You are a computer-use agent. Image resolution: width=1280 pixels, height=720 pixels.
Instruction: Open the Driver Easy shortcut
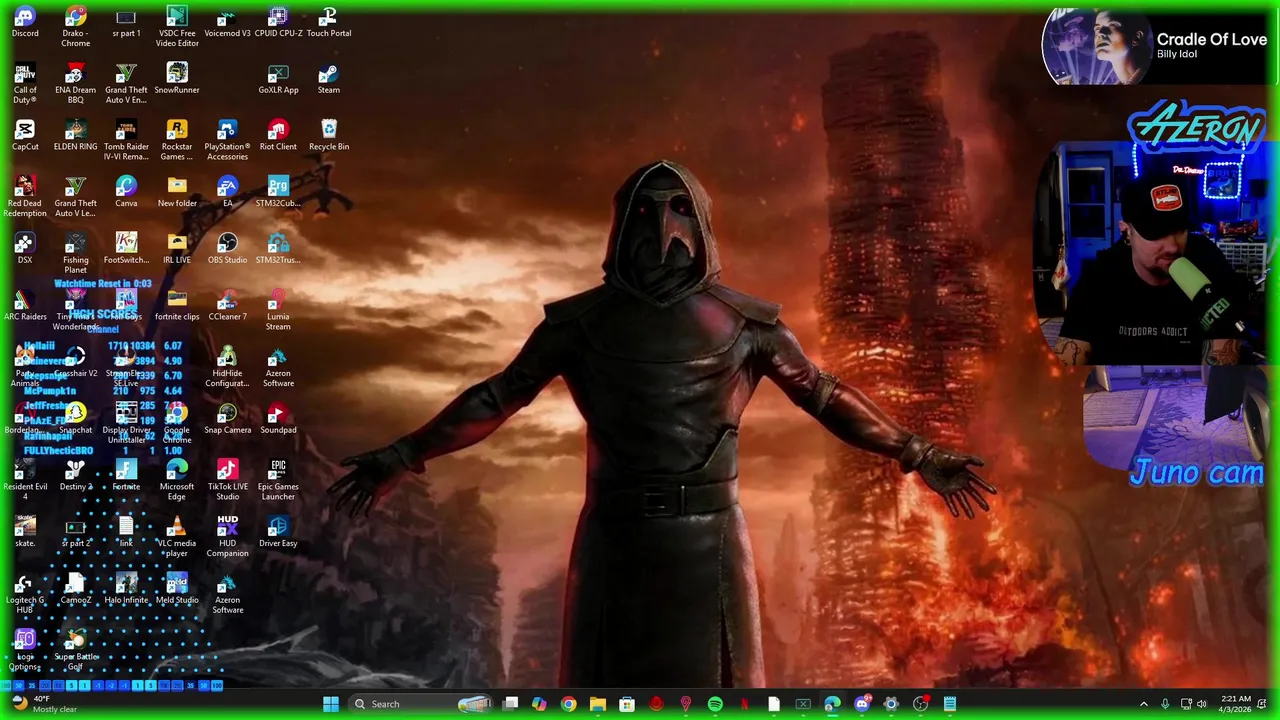point(278,533)
